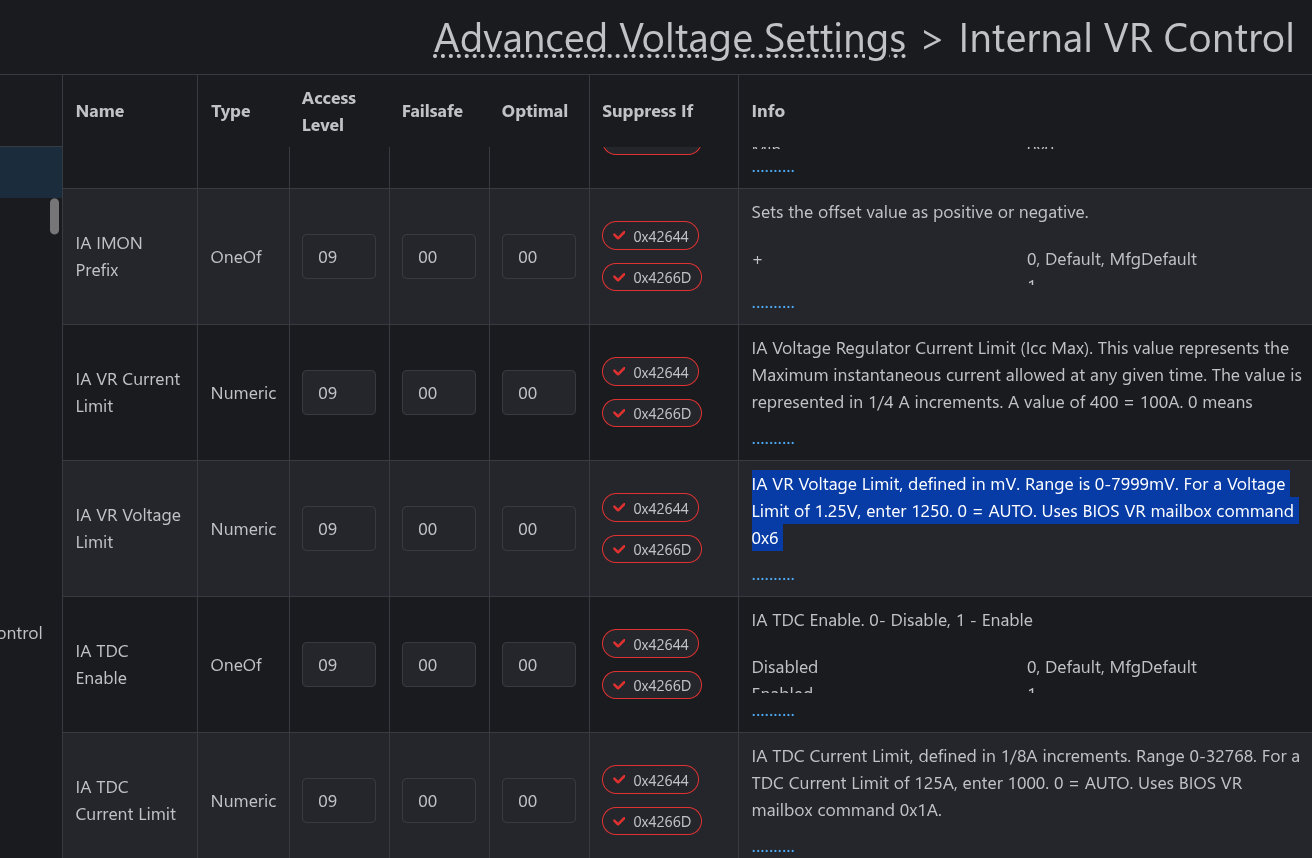Click the 1/8A increments description for IA TDC Current Limit

coord(1026,783)
